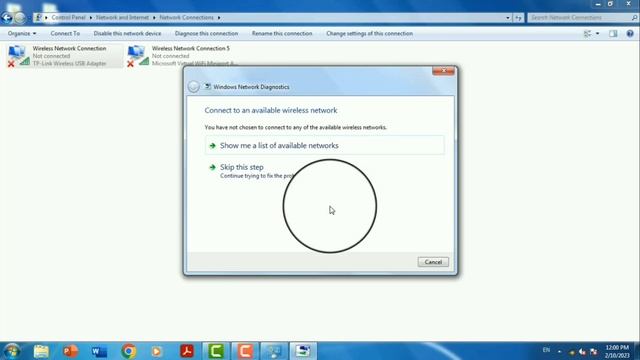The width and height of the screenshot is (640, 360).
Task: Click Network Connections breadcrumb
Action: tap(187, 18)
